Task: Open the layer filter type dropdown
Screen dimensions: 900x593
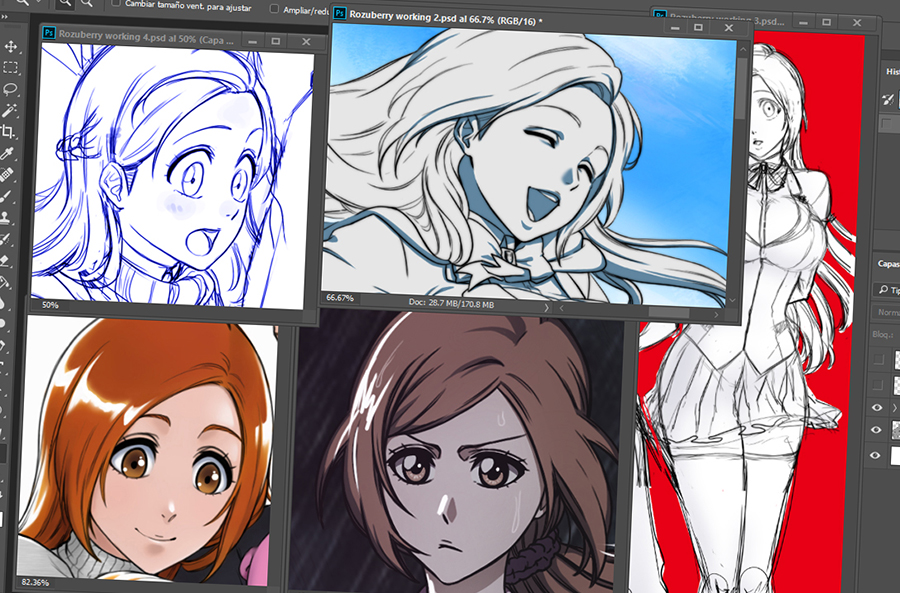Action: click(887, 290)
